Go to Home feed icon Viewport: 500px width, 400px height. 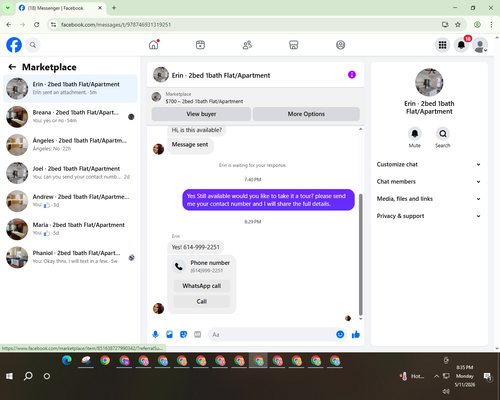coord(154,45)
